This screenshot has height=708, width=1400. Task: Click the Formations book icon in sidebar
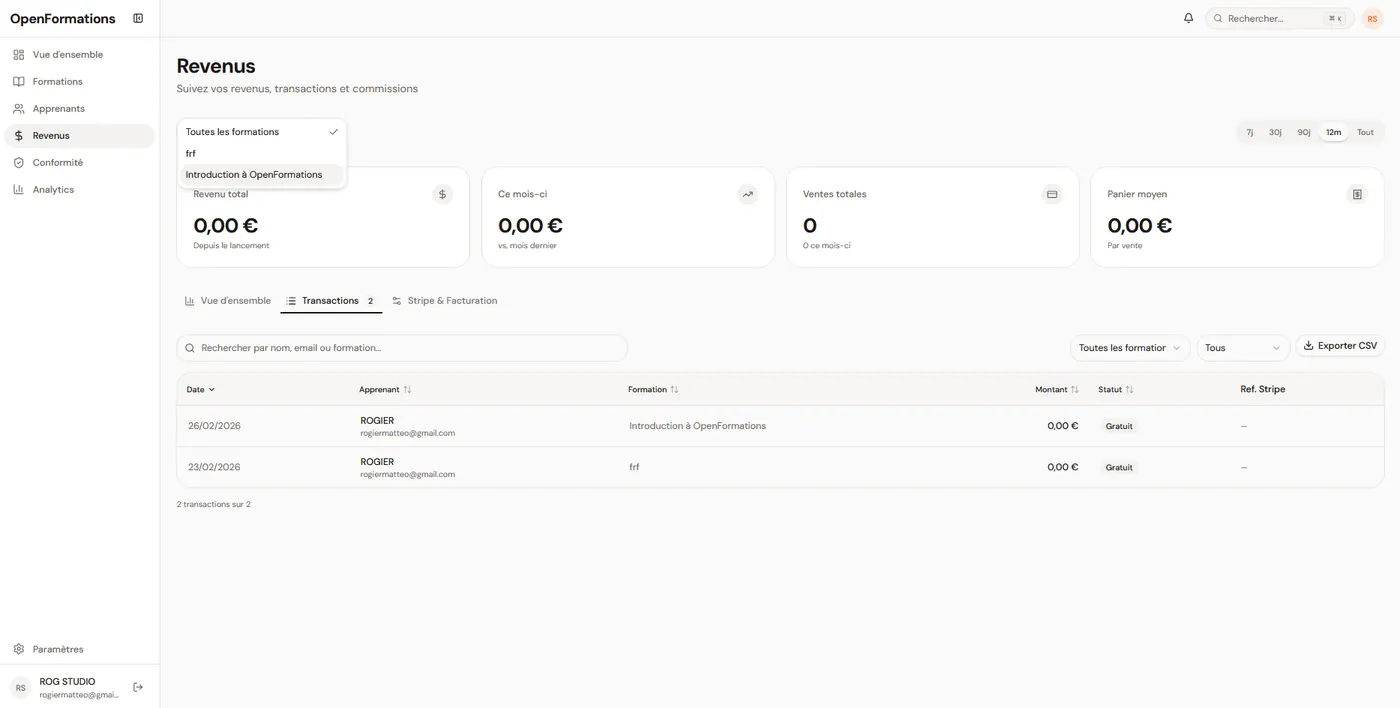[18, 81]
